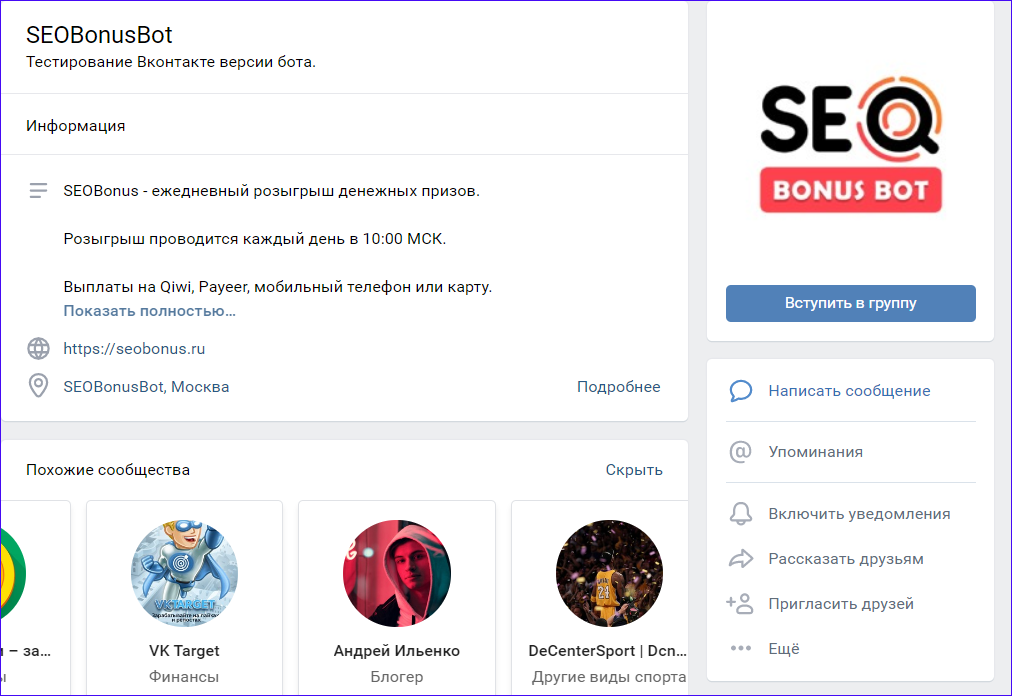Select Написать сообщение

click(x=849, y=391)
